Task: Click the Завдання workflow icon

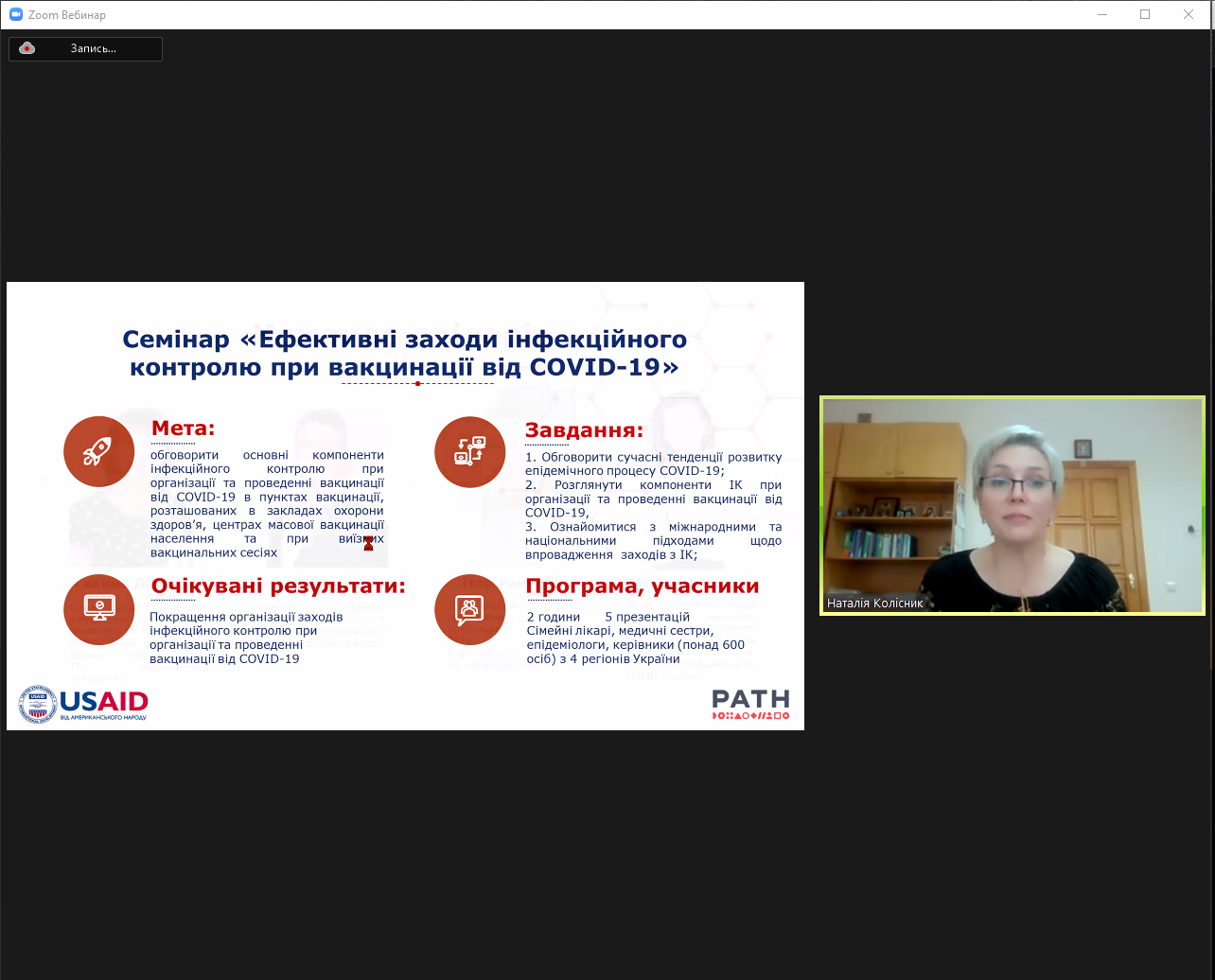Action: (469, 452)
